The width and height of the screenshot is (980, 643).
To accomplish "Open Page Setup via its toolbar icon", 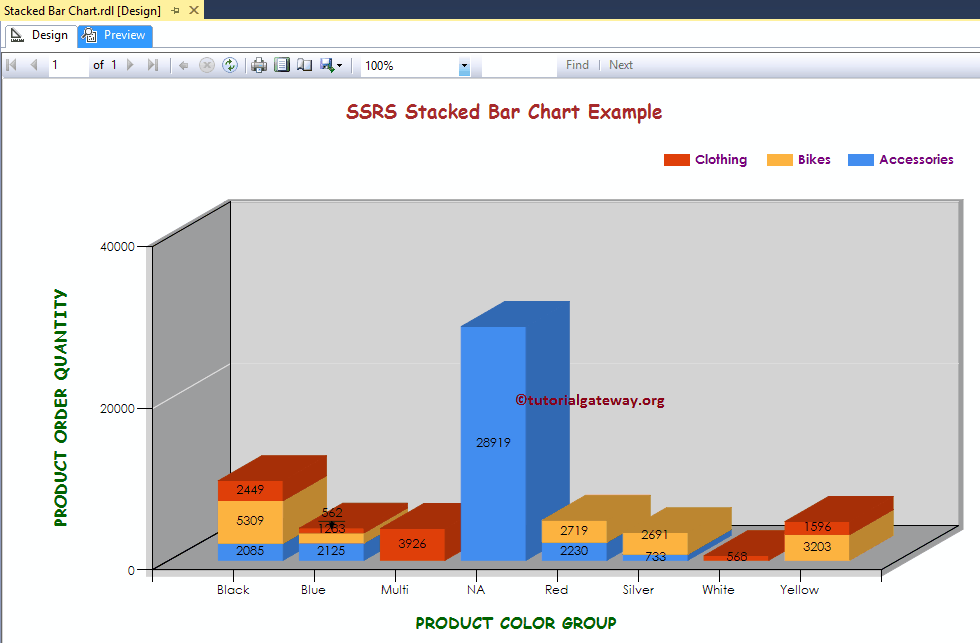I will [304, 65].
